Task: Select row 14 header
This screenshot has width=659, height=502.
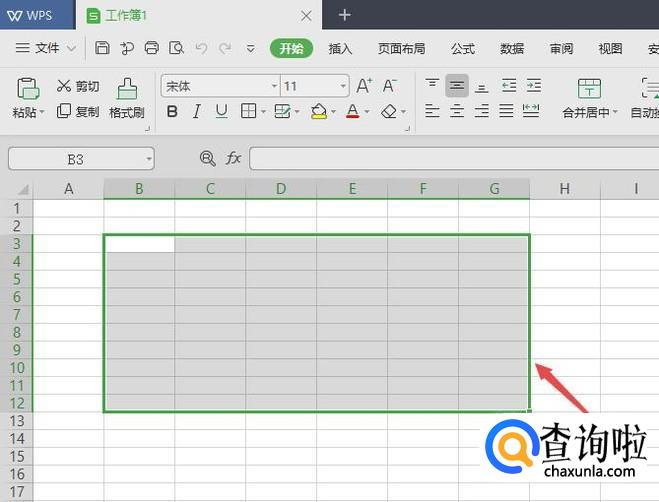Action: tap(17, 439)
